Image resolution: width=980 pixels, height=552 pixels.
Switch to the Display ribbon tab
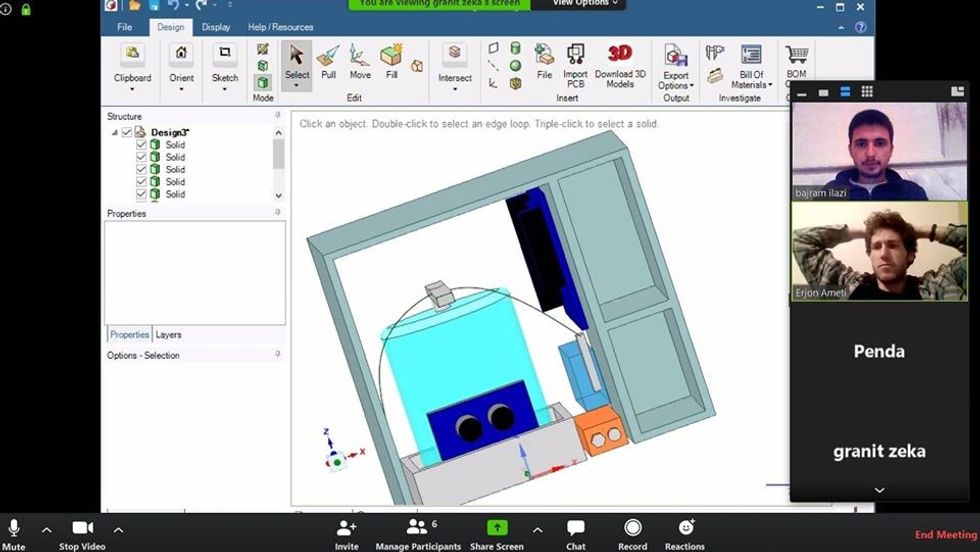pos(216,27)
